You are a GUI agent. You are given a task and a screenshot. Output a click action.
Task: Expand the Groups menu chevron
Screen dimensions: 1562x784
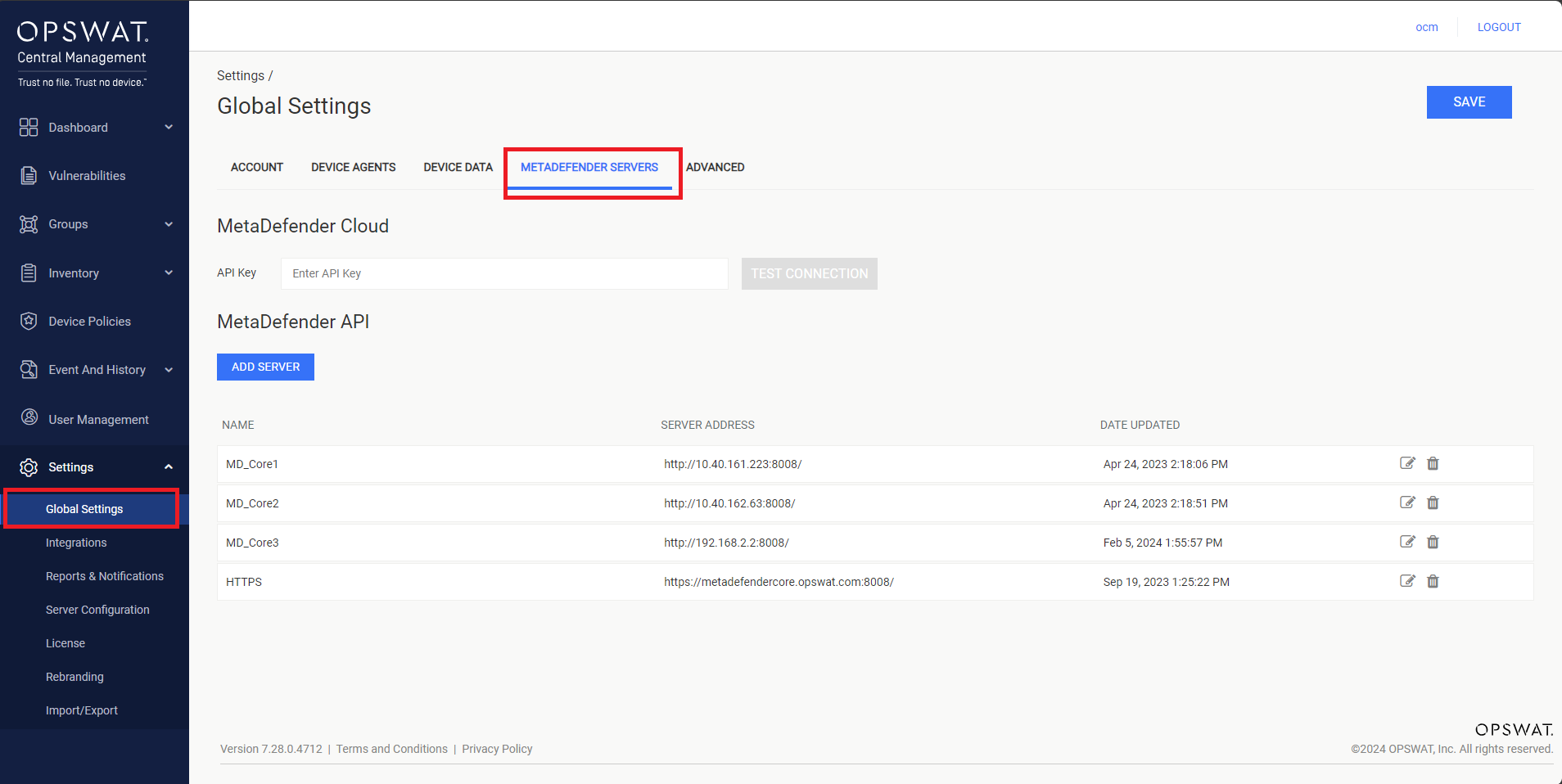[169, 224]
